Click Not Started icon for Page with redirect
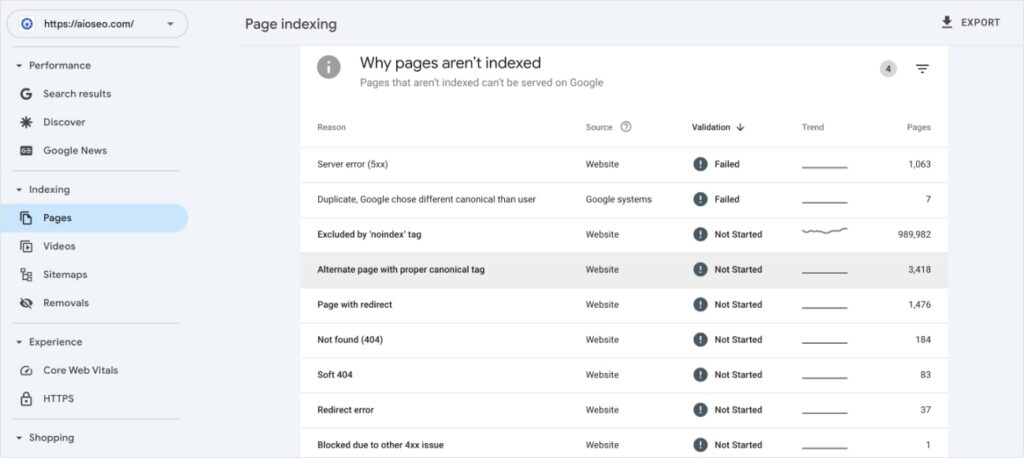The image size is (1024, 458). coord(700,304)
